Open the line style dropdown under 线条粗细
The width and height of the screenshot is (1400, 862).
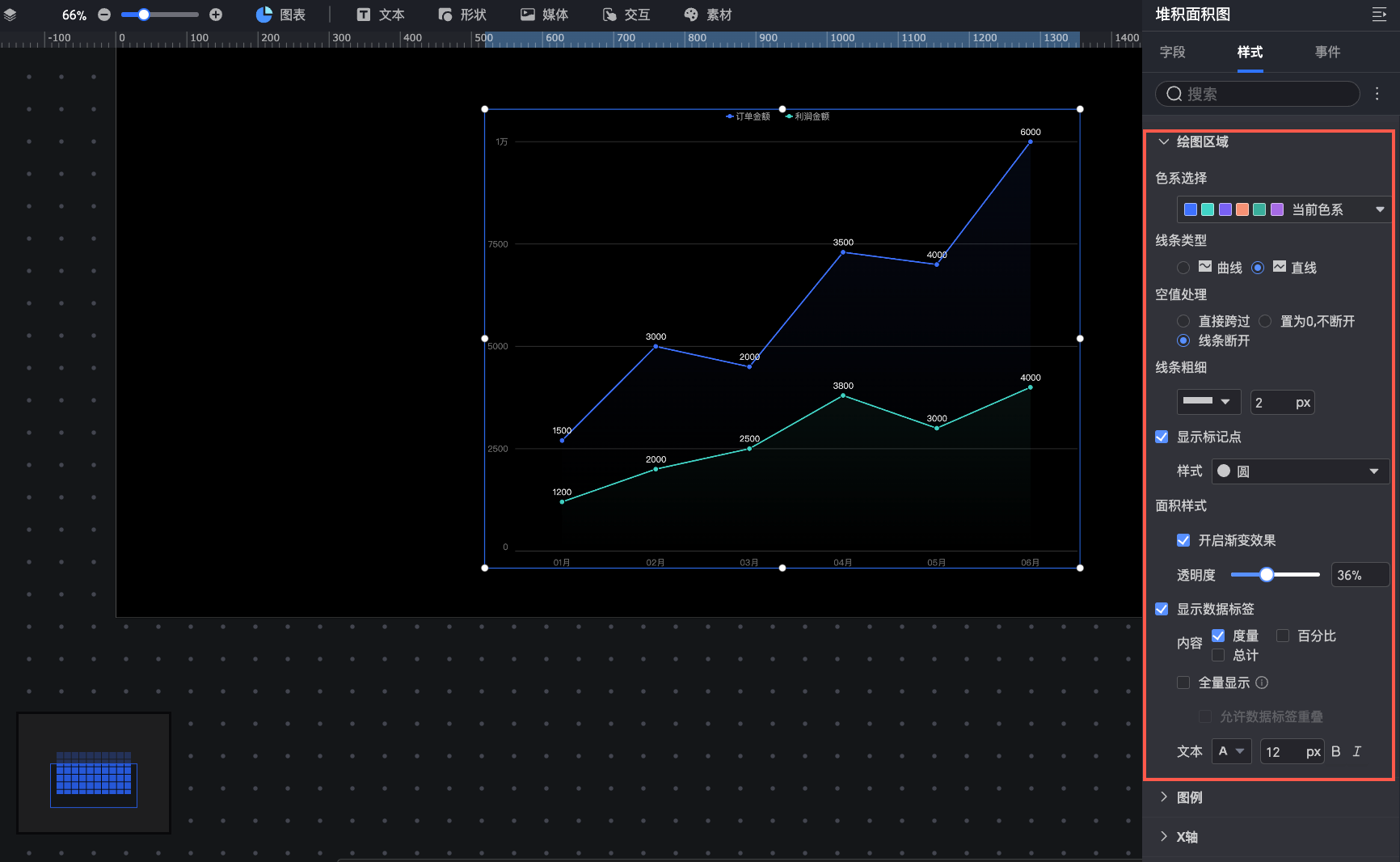click(1208, 402)
